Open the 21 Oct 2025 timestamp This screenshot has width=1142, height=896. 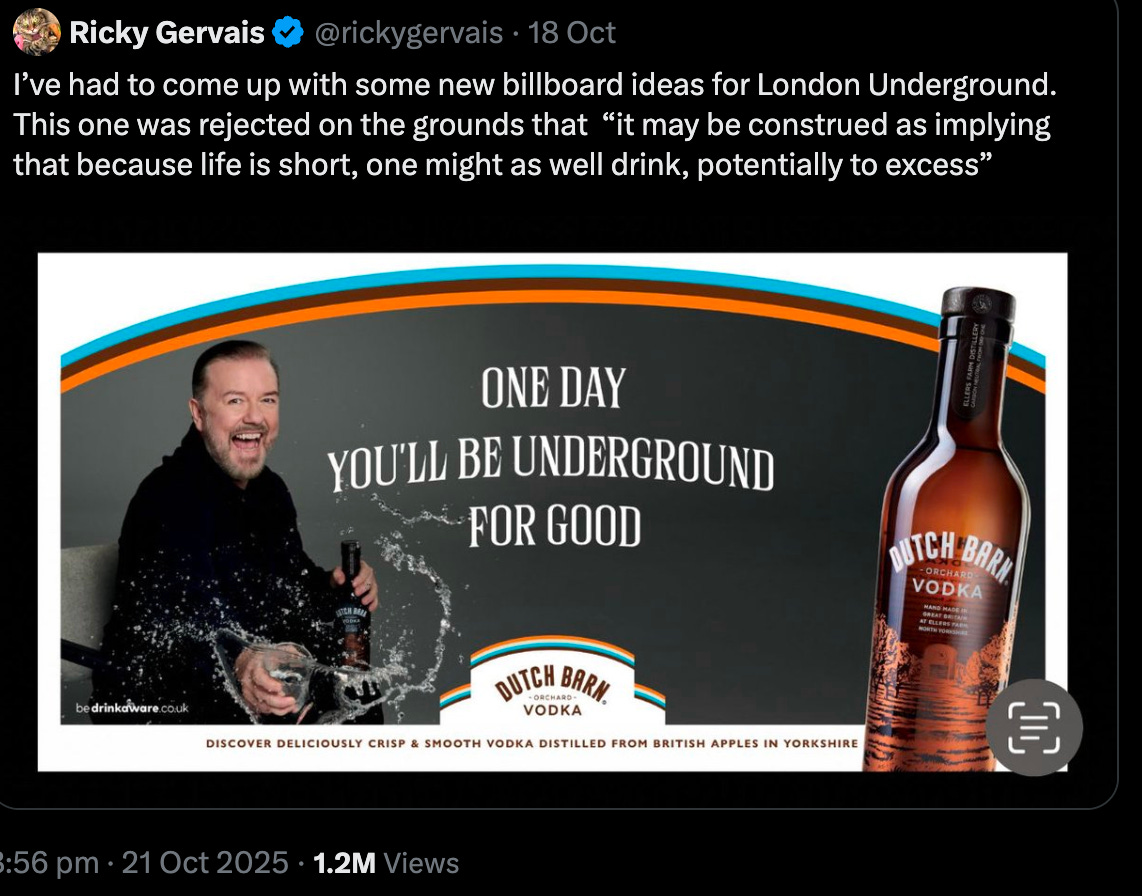(x=205, y=862)
